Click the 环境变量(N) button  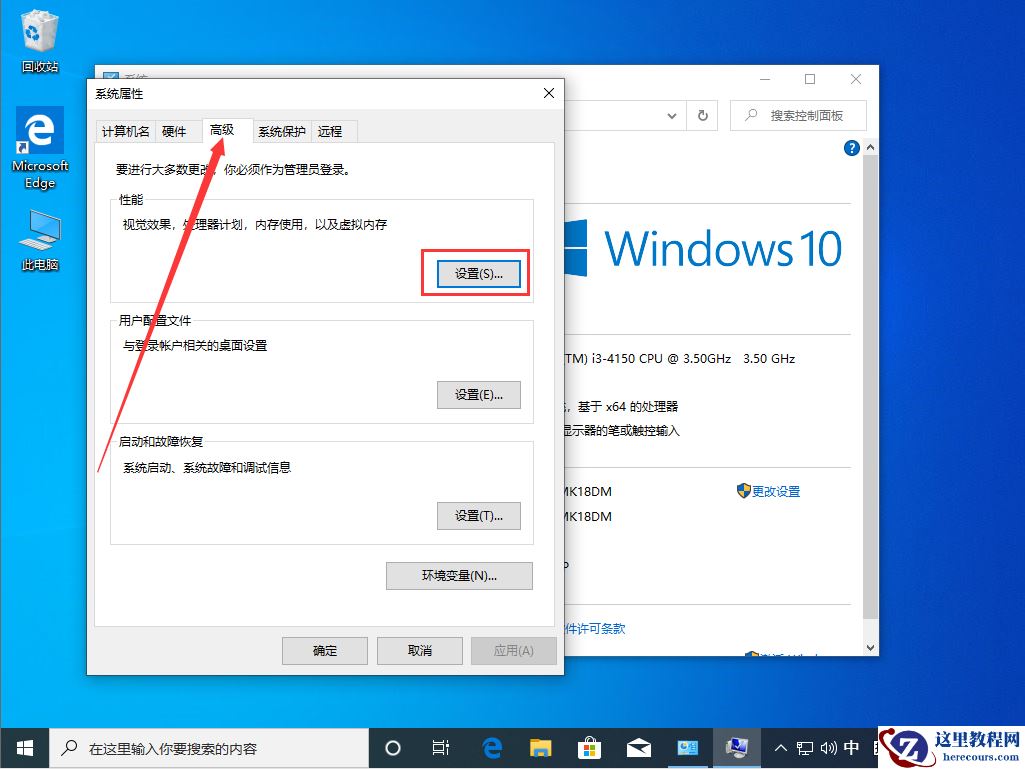coord(459,576)
